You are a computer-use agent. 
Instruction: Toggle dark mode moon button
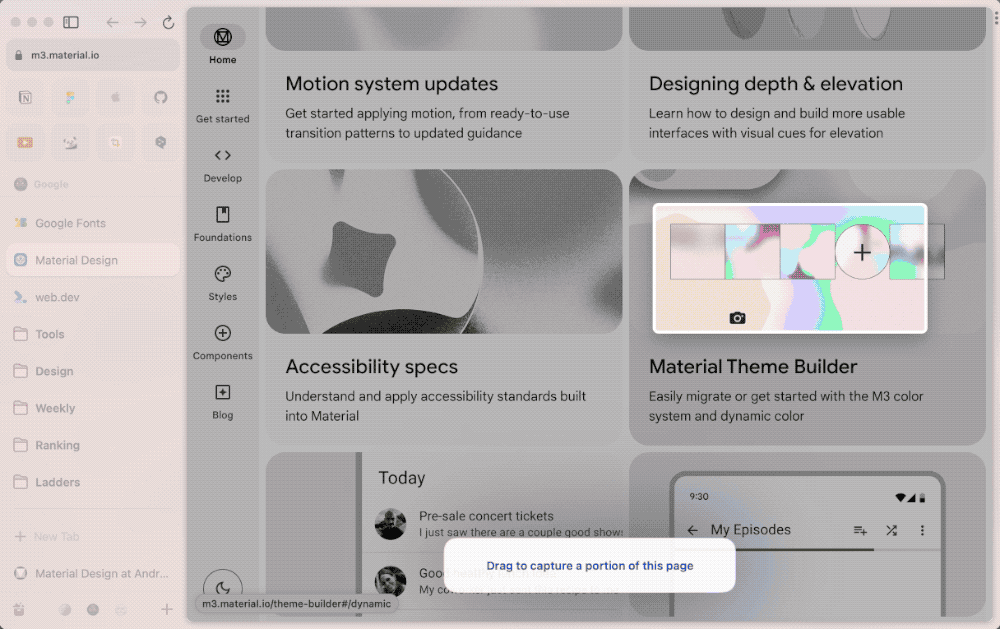click(223, 588)
